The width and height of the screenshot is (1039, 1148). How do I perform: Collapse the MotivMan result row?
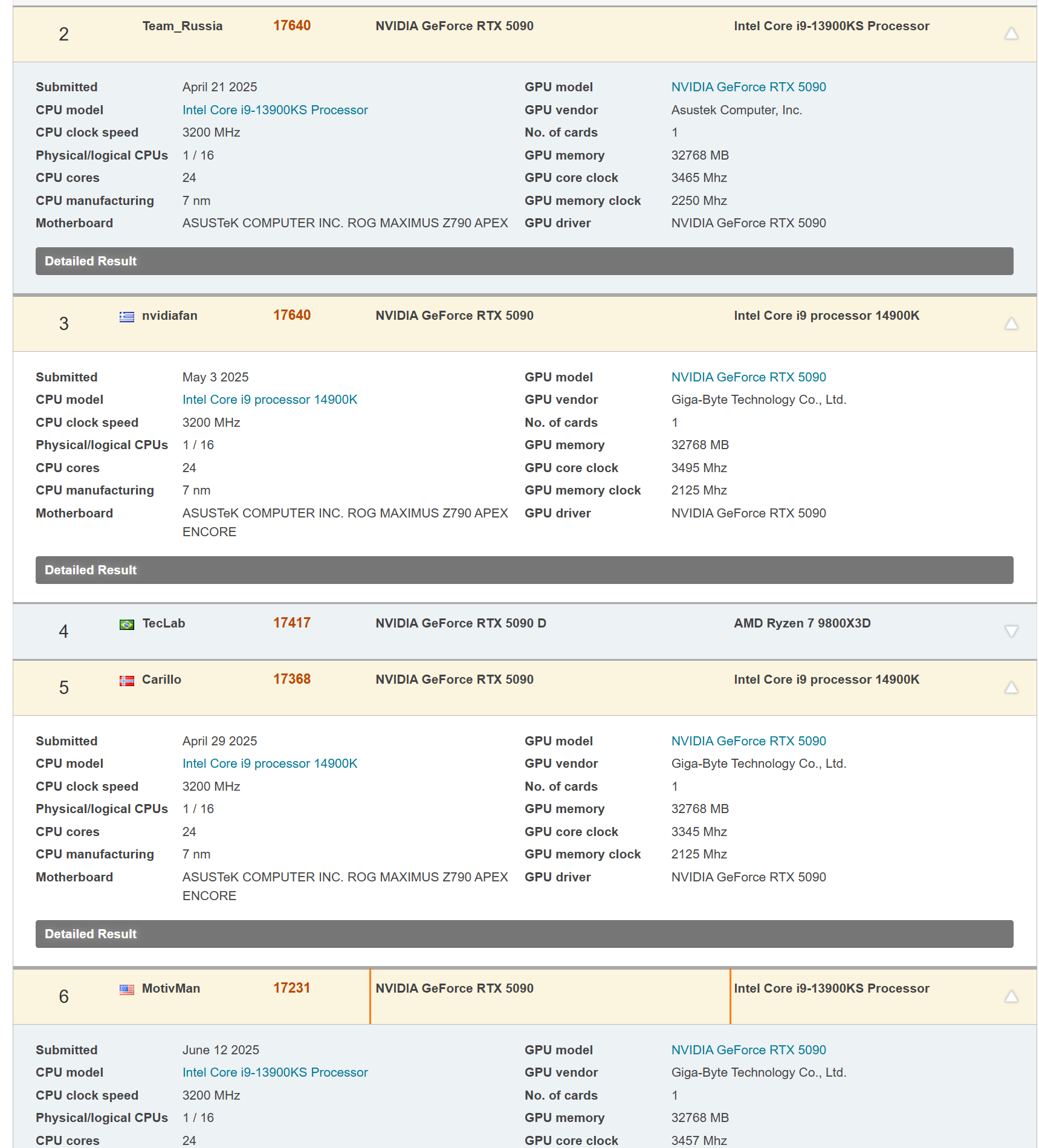[x=1011, y=996]
